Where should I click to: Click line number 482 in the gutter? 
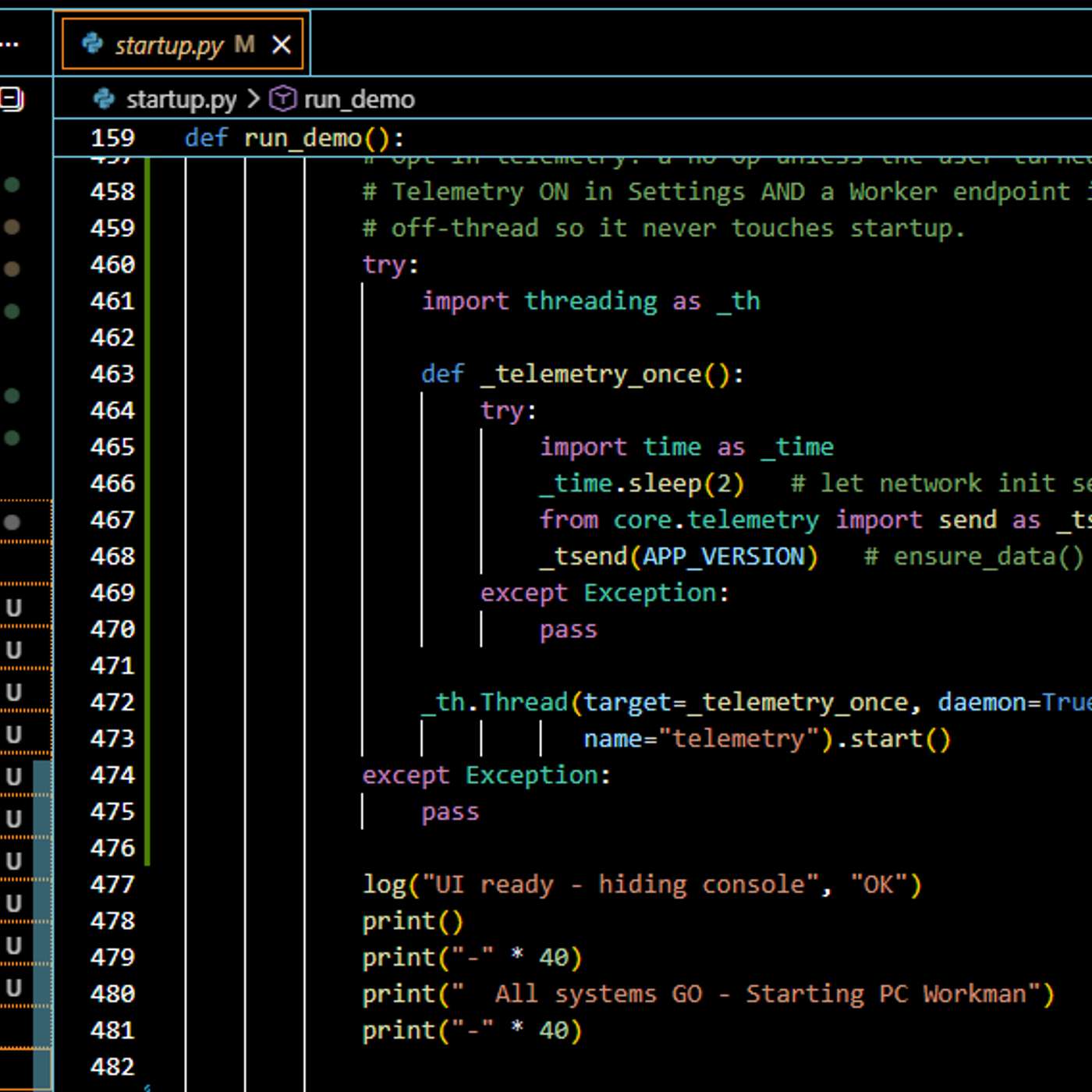[x=112, y=1066]
